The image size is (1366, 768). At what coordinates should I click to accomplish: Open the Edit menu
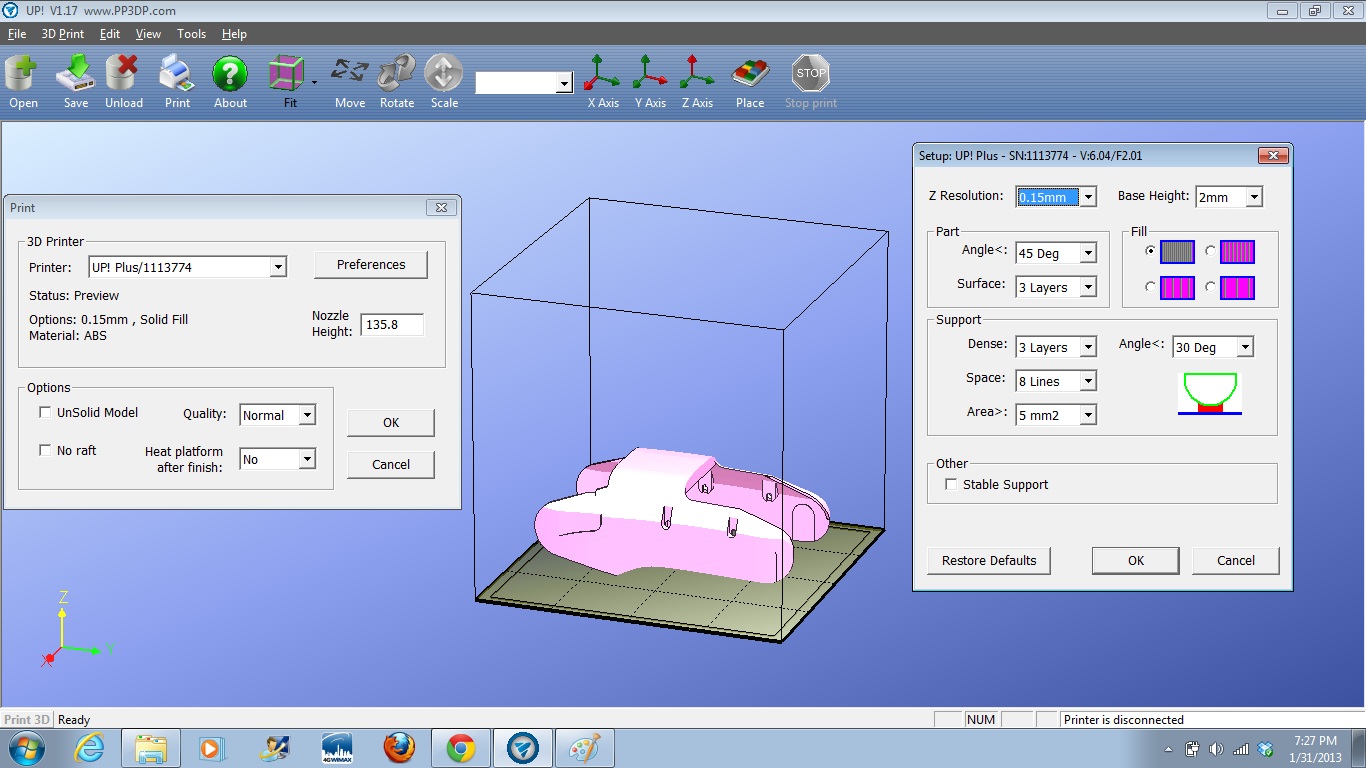pyautogui.click(x=110, y=34)
